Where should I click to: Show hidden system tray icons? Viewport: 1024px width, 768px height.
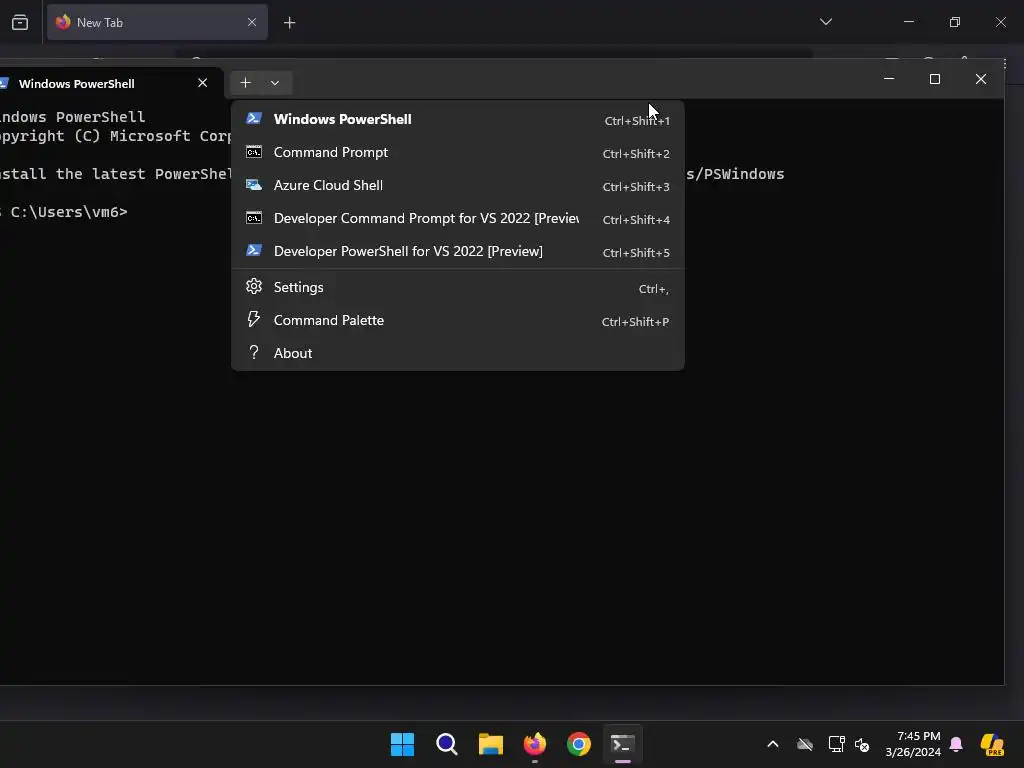pyautogui.click(x=773, y=744)
